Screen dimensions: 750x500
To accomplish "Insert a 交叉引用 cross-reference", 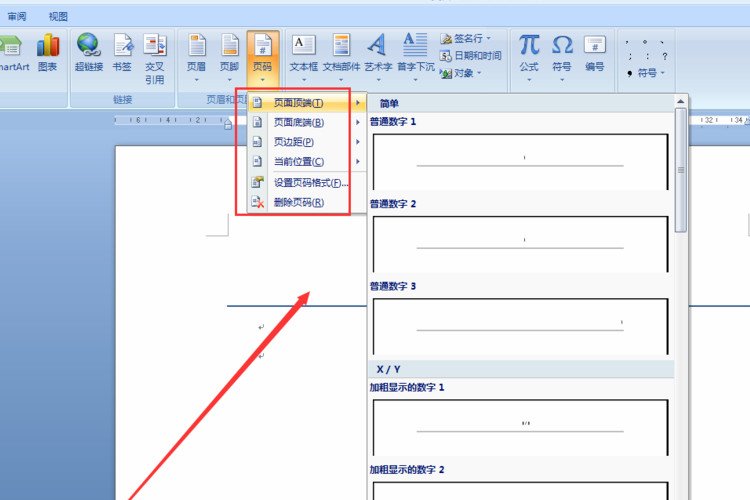I will (155, 59).
